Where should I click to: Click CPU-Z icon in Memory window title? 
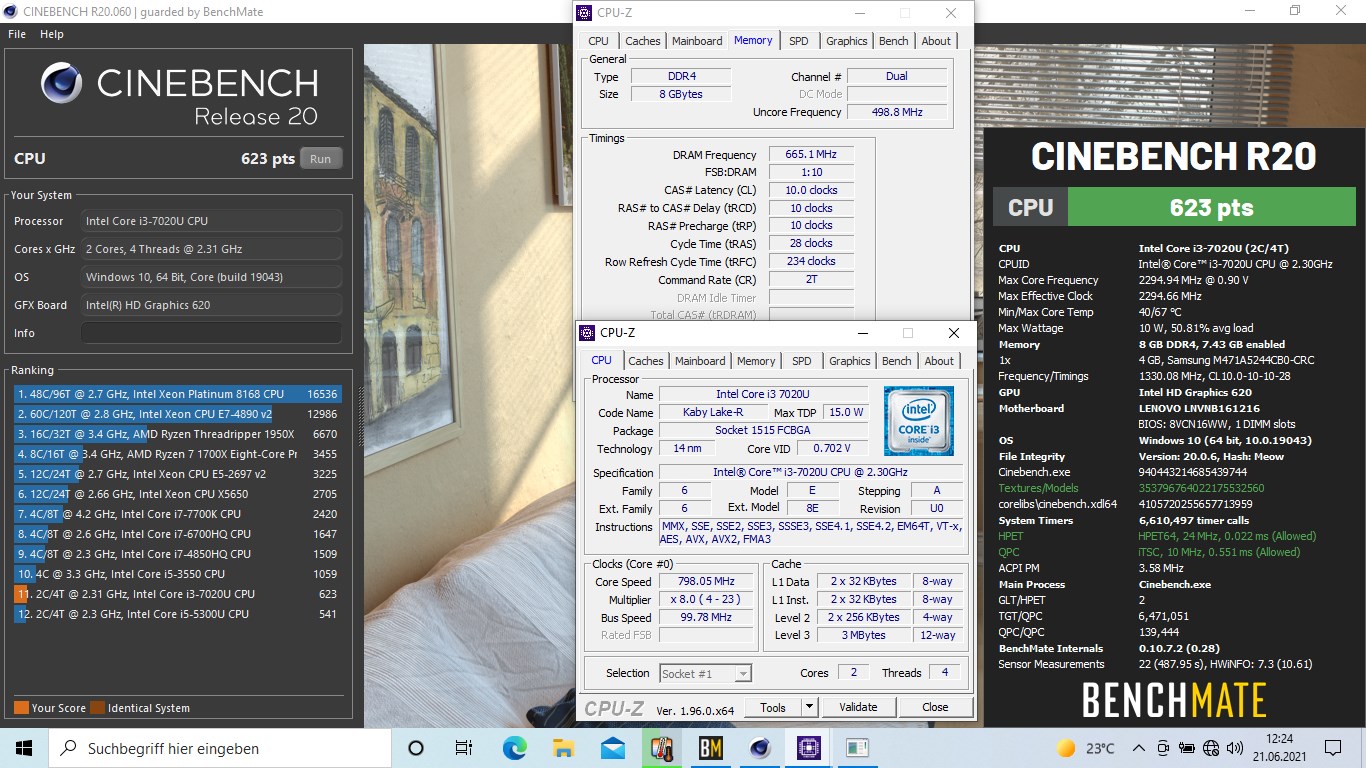(586, 13)
